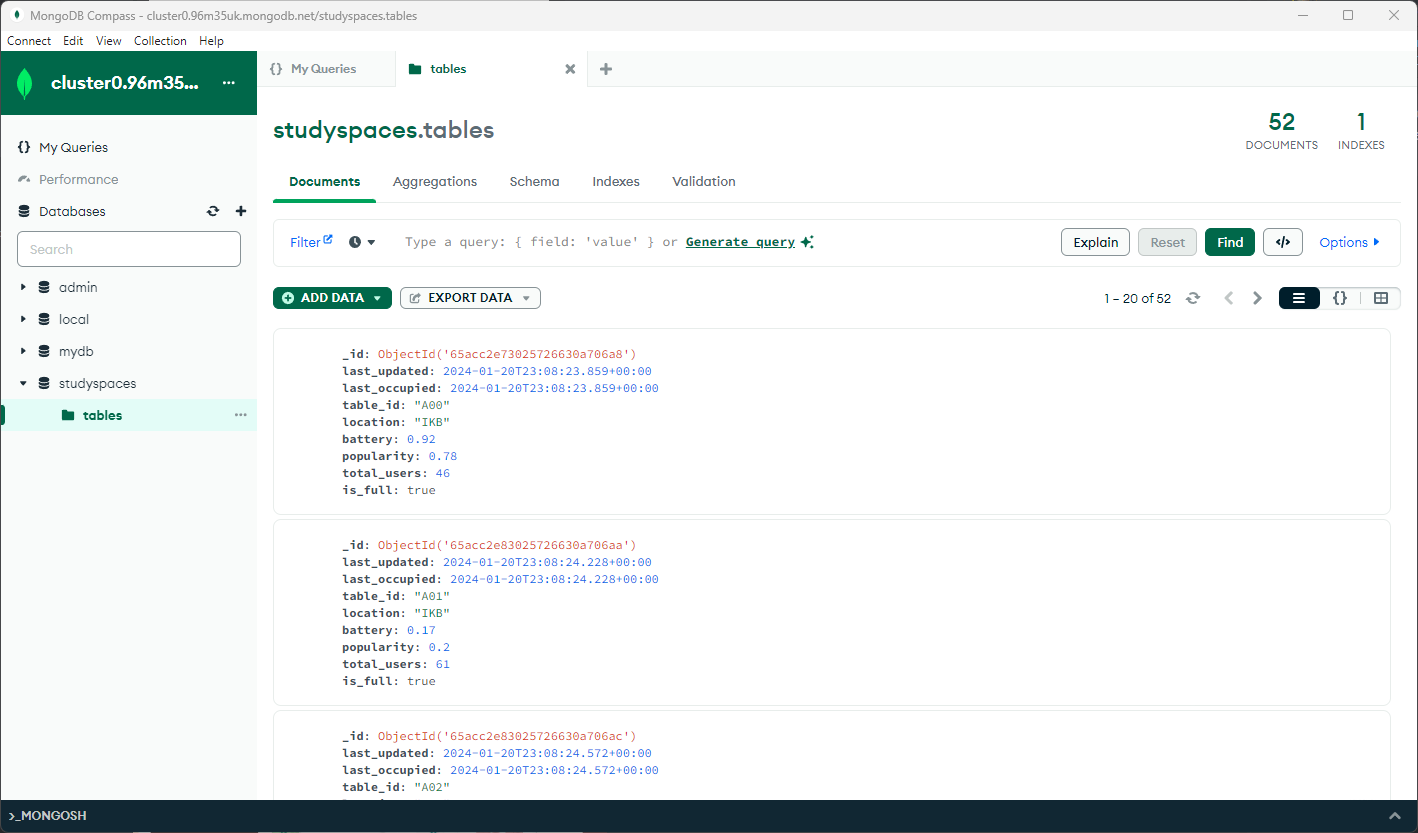Open the ADD DATA dropdown
1418x833 pixels.
pos(332,298)
